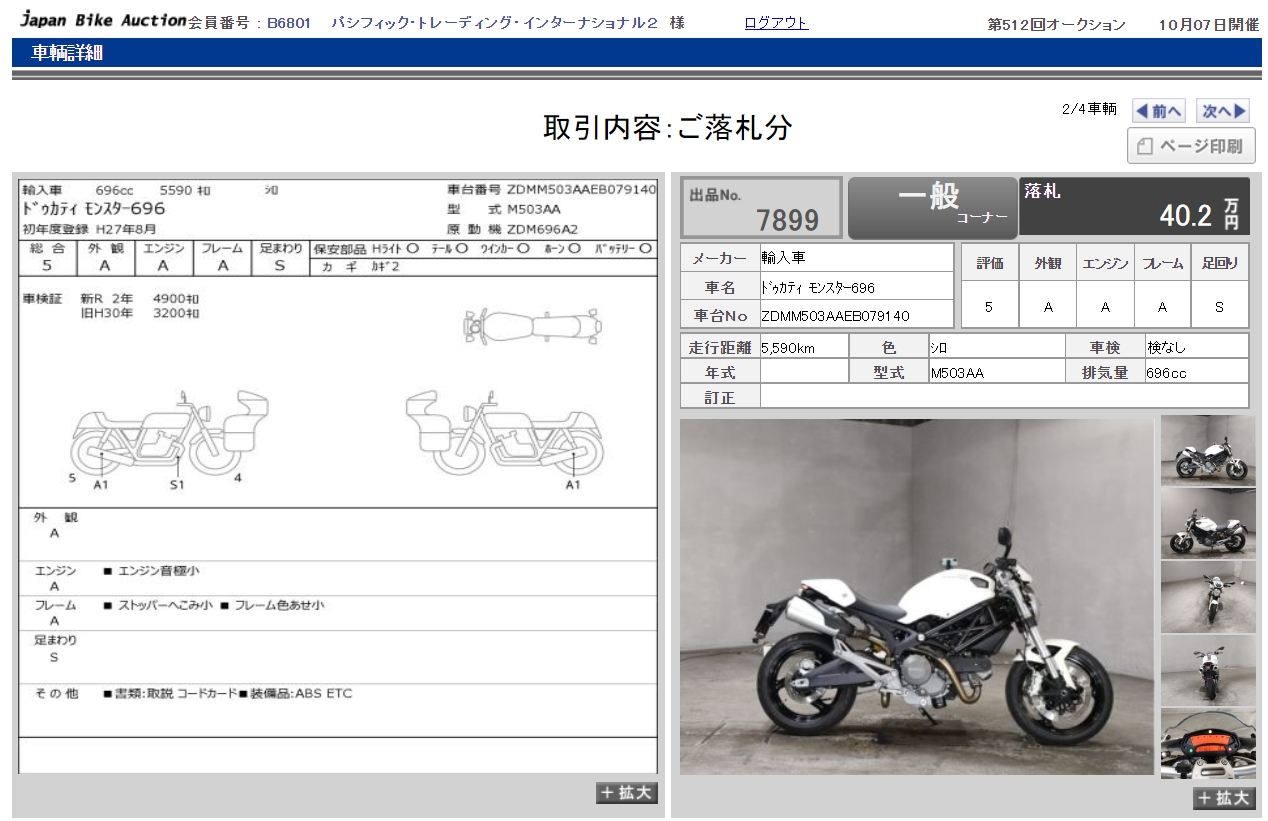Click color value シロ cell

coord(997,347)
